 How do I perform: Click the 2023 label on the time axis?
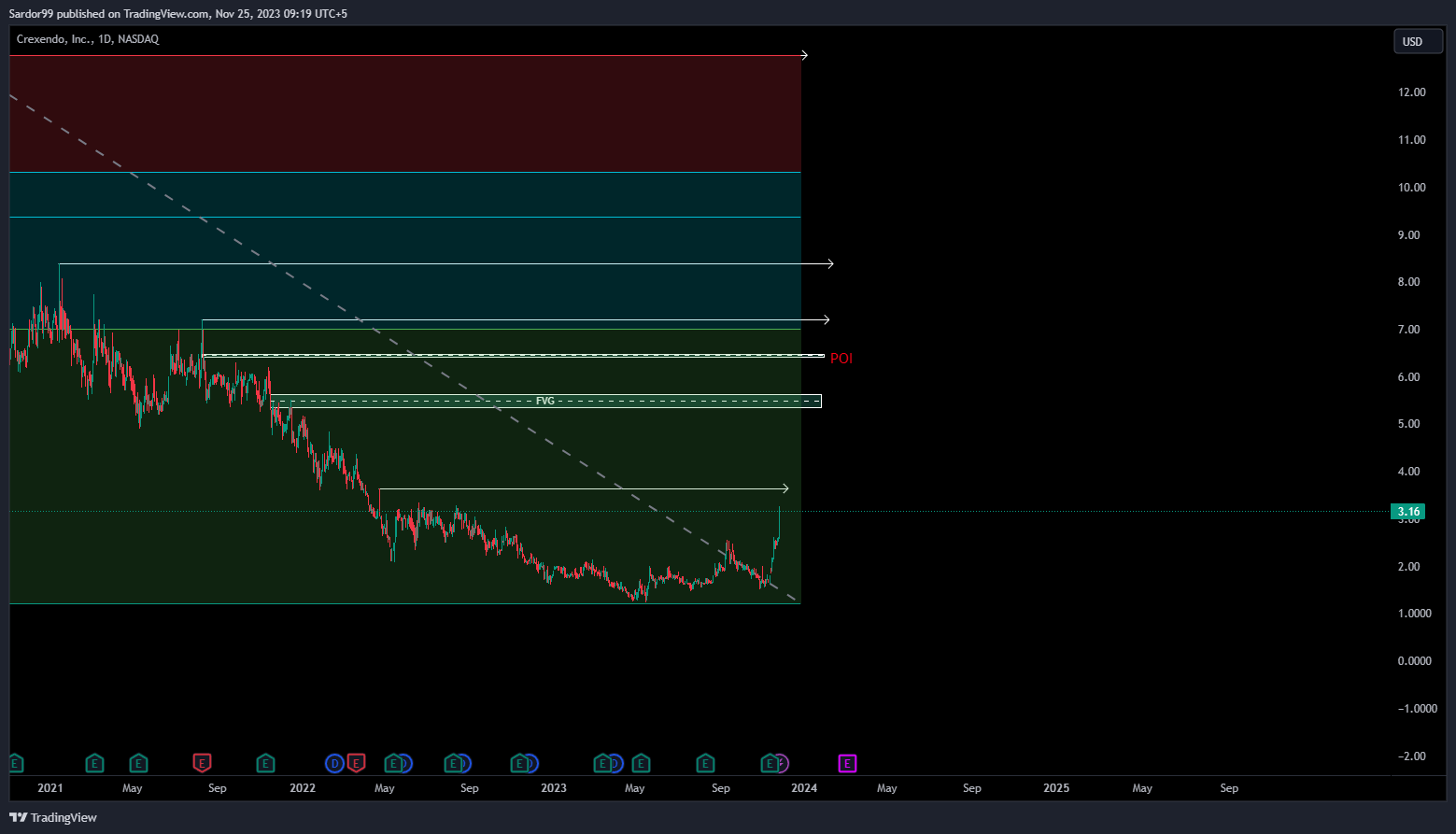pyautogui.click(x=554, y=788)
